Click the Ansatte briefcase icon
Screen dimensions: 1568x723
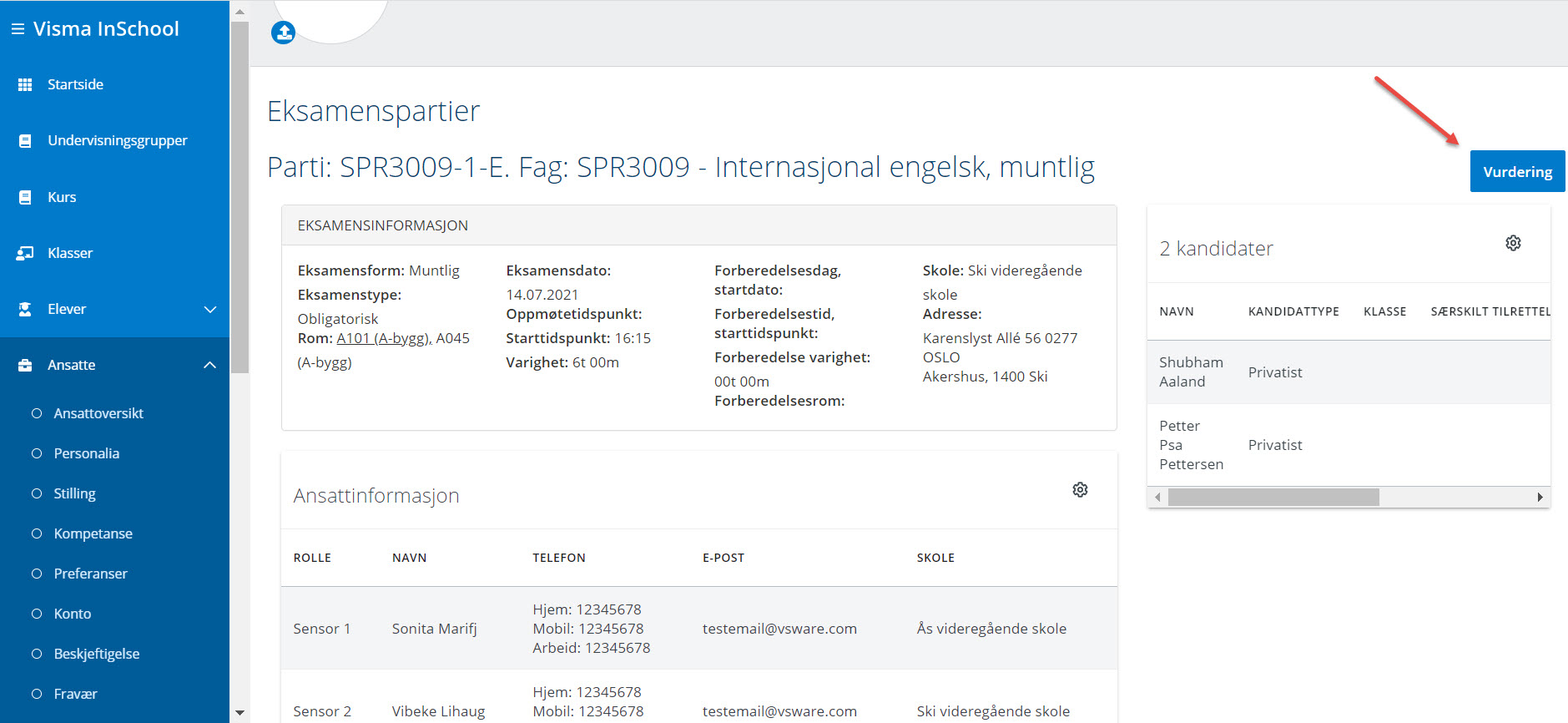point(25,365)
